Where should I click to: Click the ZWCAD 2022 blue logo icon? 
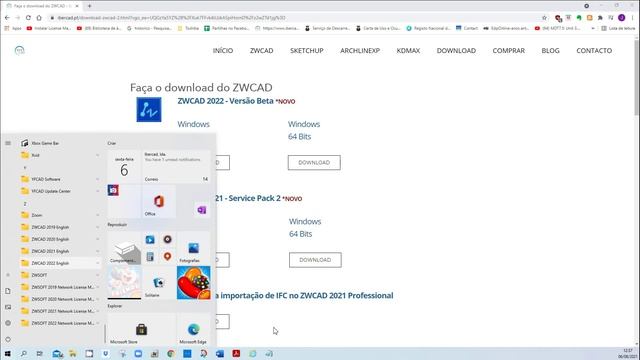(149, 109)
